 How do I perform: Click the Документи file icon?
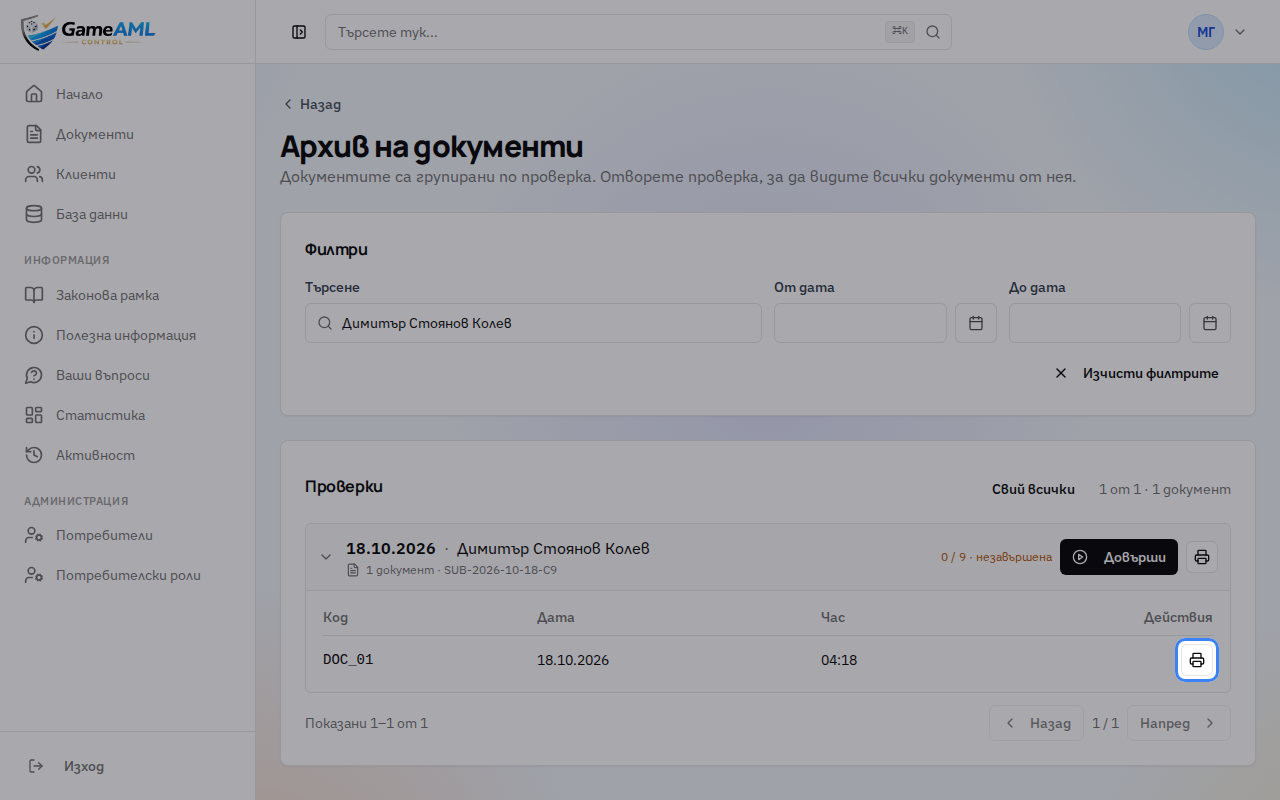click(x=34, y=134)
